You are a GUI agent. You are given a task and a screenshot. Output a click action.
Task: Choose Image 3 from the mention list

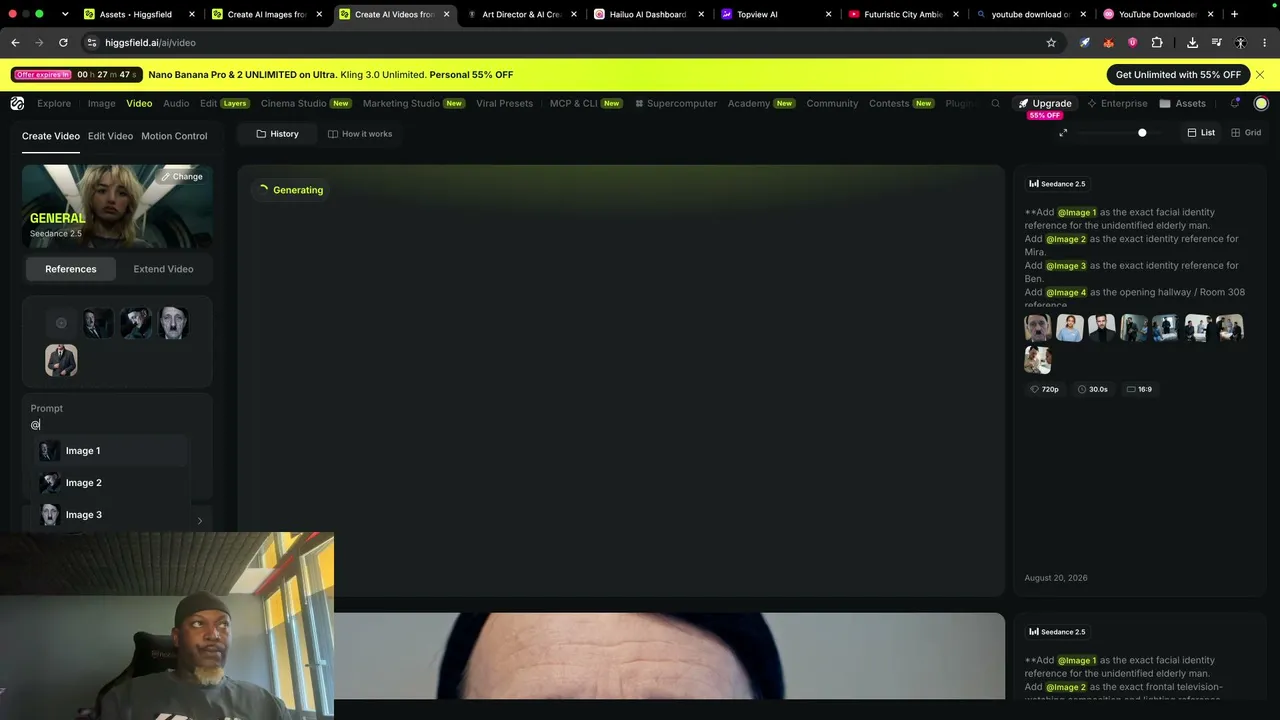tap(111, 515)
